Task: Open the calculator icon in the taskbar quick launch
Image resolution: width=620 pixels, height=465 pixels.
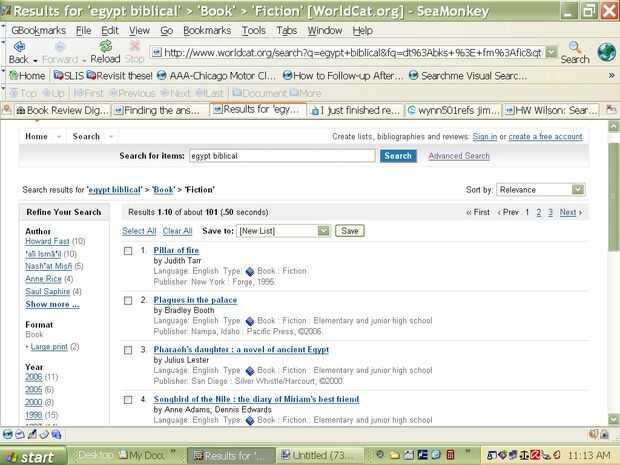Action: (x=450, y=455)
